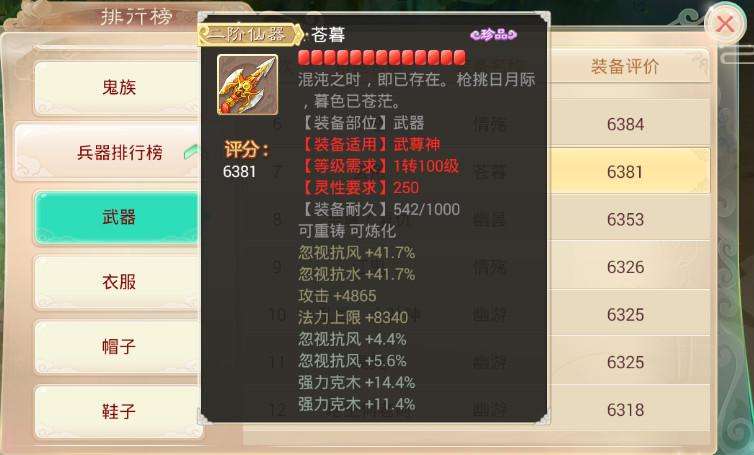Click the 可重铸 可炼化 text line

coord(347,231)
